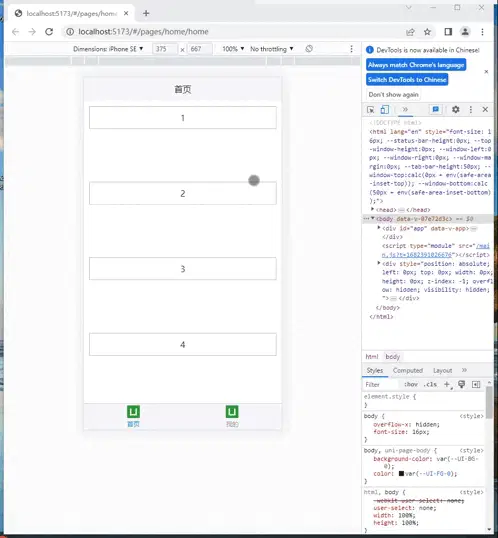Open device toolbar more options menu
Screen dimensions: 498x538
pos(351,49)
